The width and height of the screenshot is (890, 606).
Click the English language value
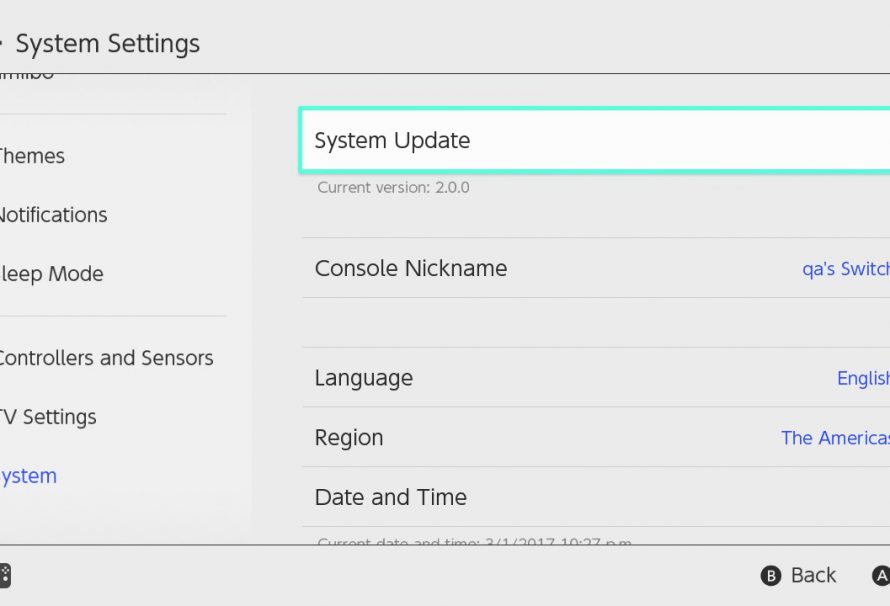coord(862,378)
